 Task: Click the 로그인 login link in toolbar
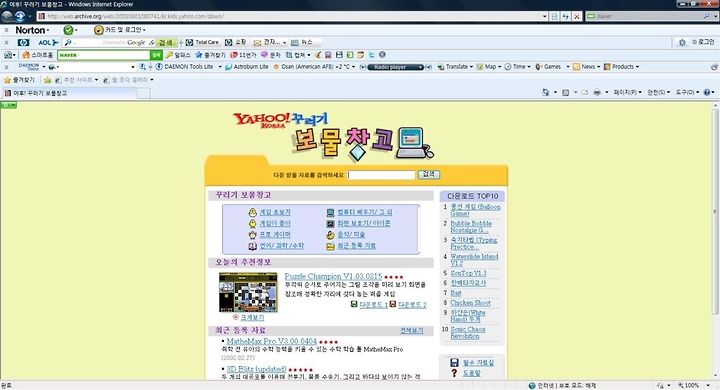point(703,42)
